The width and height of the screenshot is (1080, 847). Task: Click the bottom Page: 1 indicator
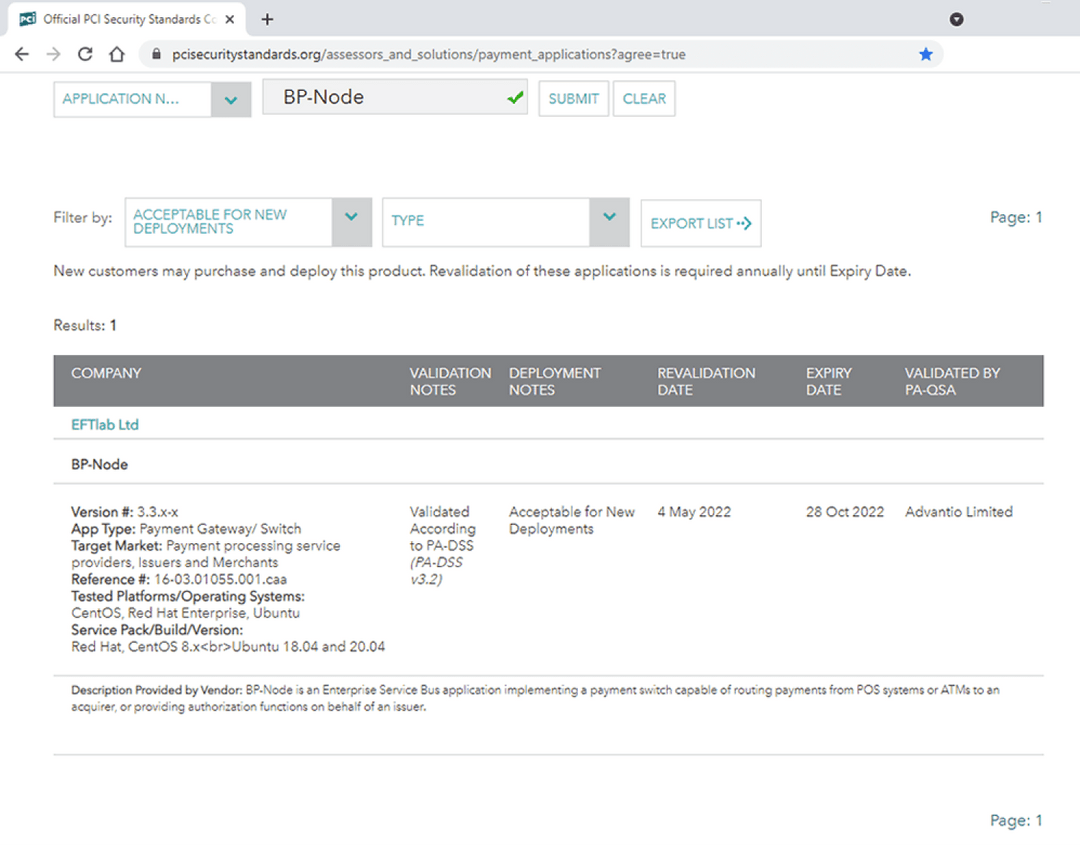coord(1016,821)
